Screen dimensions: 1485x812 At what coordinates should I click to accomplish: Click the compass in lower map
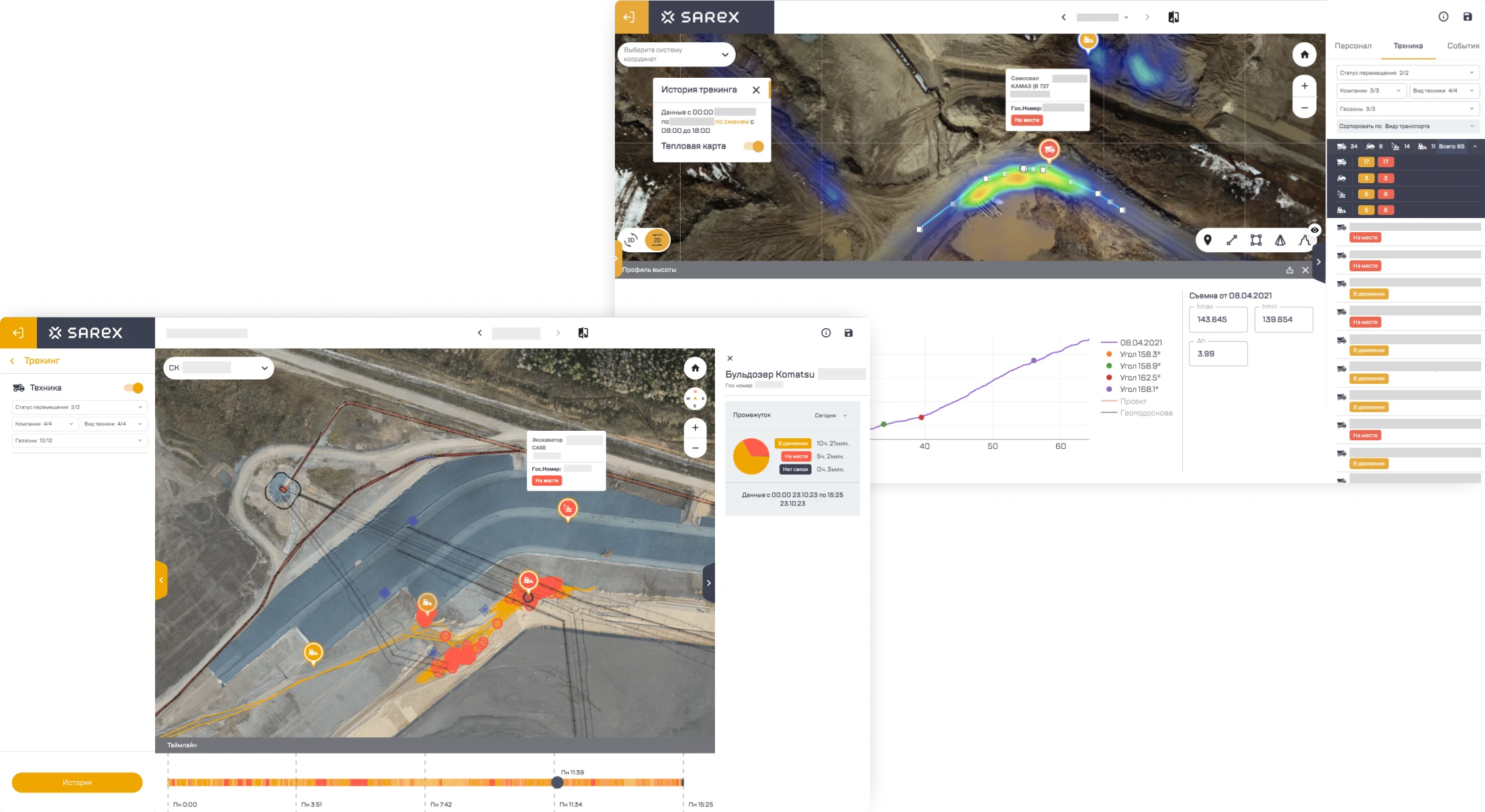click(x=695, y=399)
